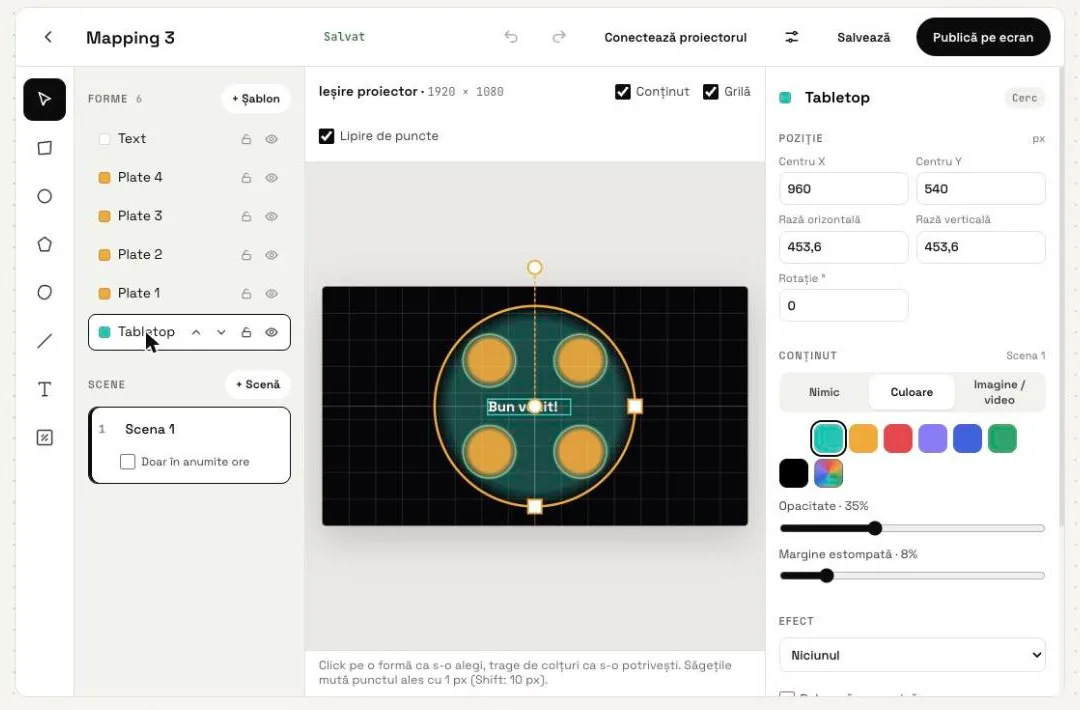
Task: Lock the Text shape
Action: pos(246,139)
